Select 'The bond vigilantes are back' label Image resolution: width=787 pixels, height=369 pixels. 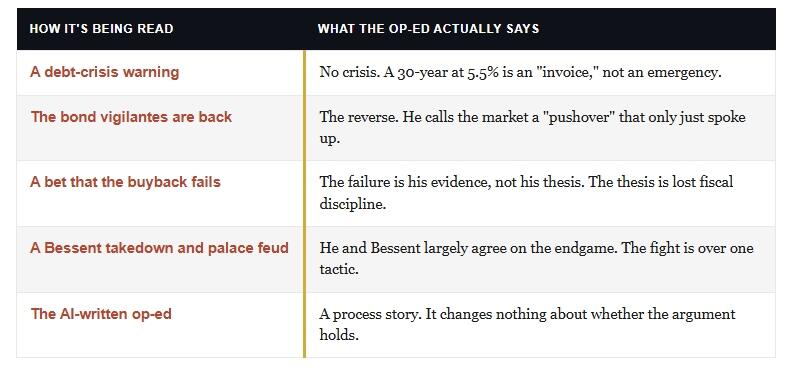click(131, 117)
